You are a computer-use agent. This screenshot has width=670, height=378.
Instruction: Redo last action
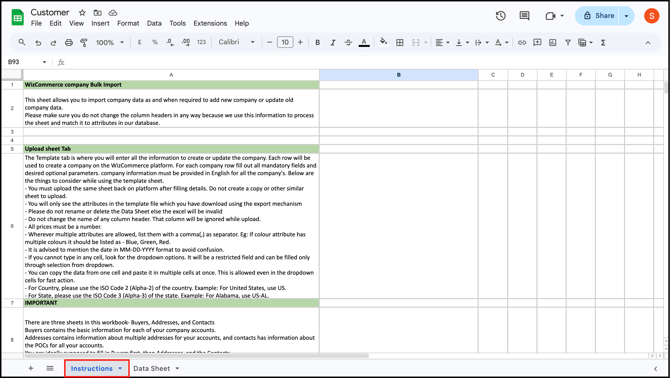coord(53,43)
